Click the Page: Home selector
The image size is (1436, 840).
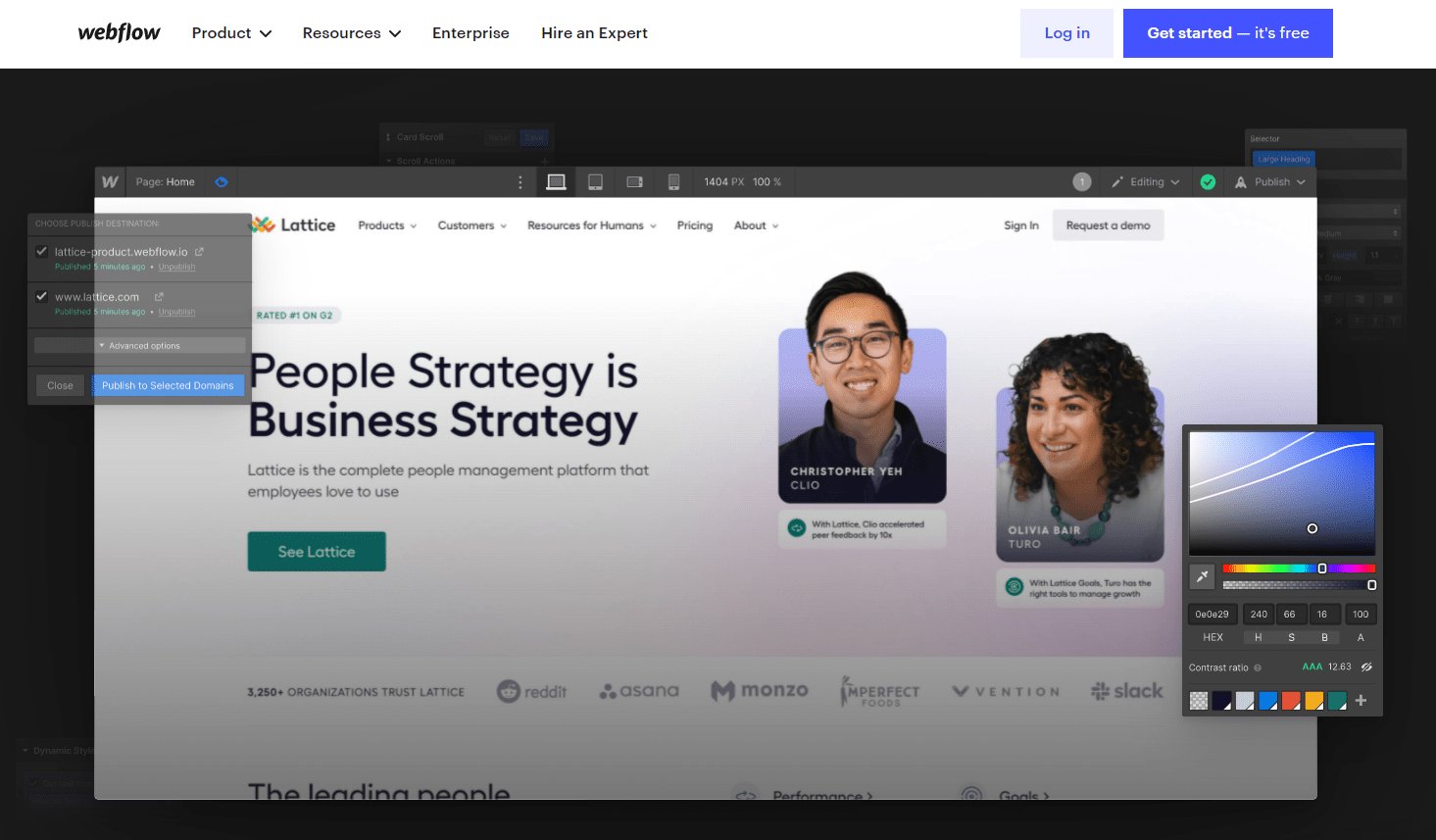[166, 182]
